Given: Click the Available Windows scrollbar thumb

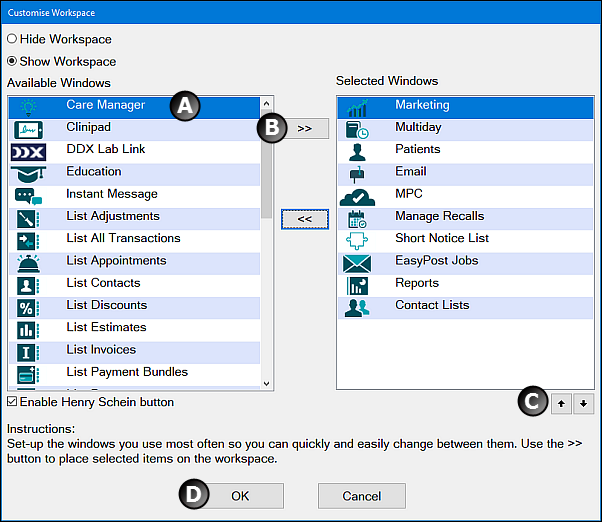Looking at the screenshot, I should point(266,164).
